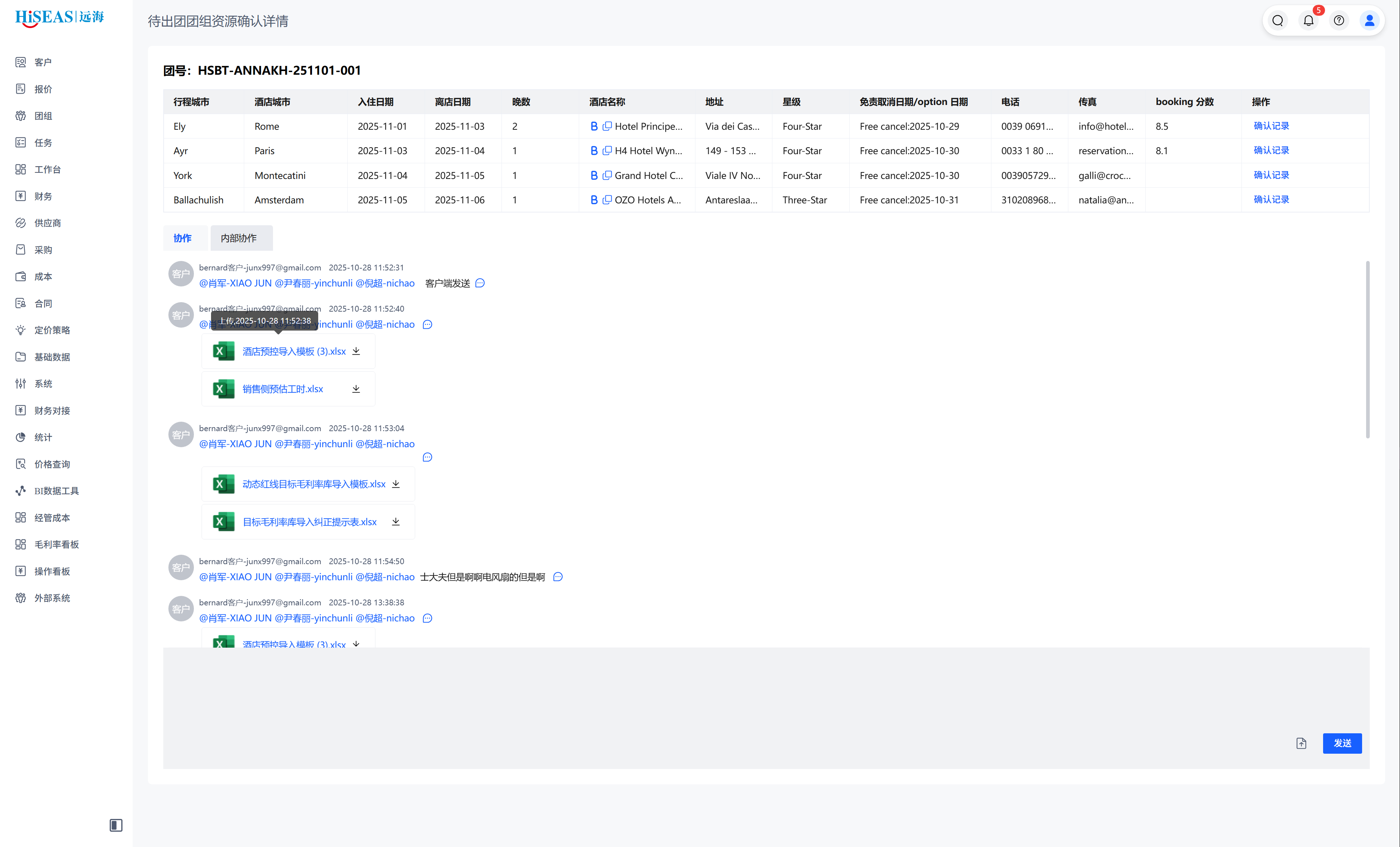Open the help question mark icon
Image resolution: width=1400 pixels, height=847 pixels.
coord(1339,21)
